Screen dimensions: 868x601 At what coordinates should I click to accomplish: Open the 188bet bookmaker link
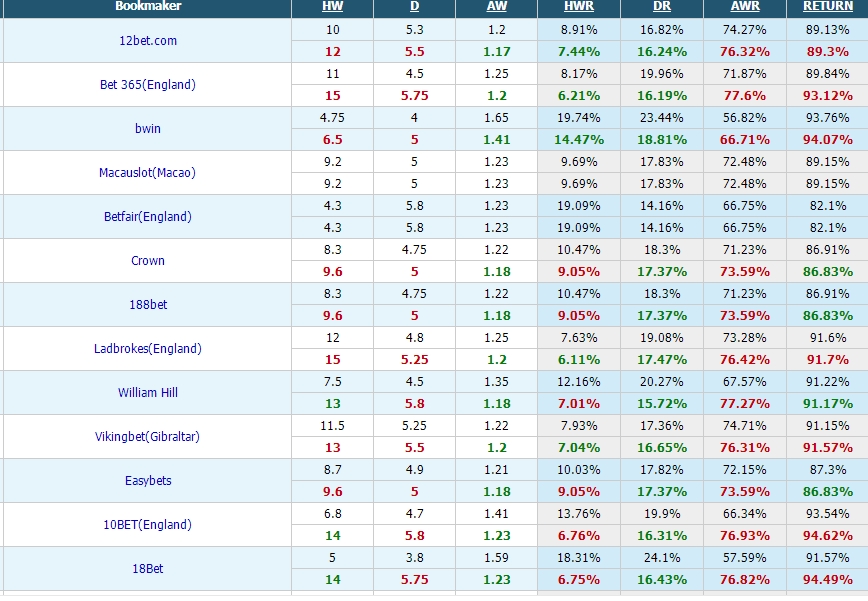pyautogui.click(x=148, y=304)
